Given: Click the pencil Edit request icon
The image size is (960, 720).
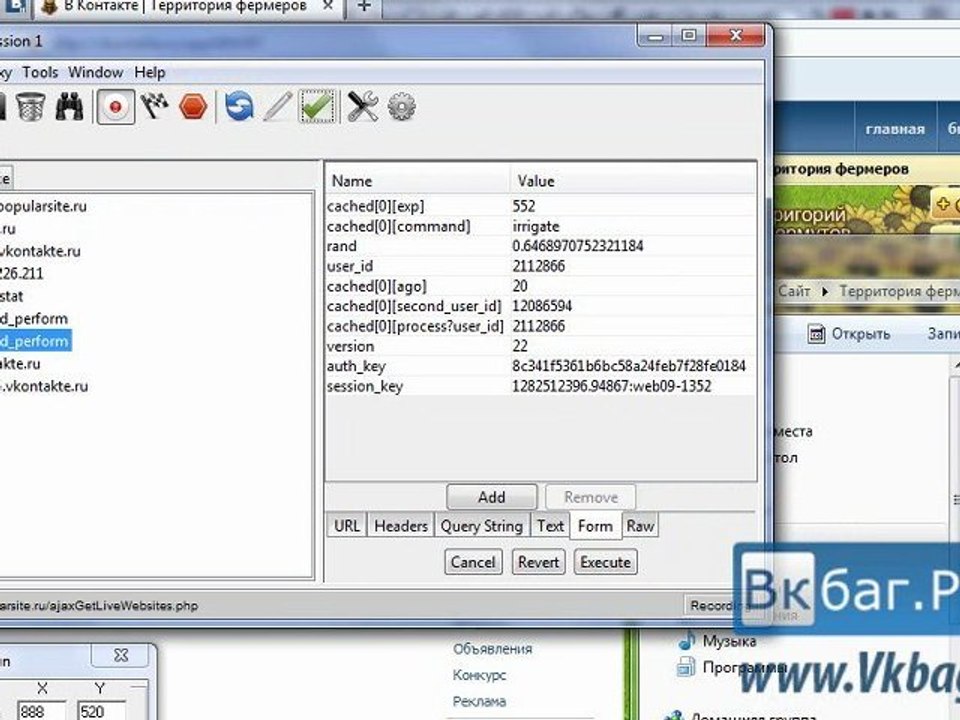Looking at the screenshot, I should tap(278, 107).
